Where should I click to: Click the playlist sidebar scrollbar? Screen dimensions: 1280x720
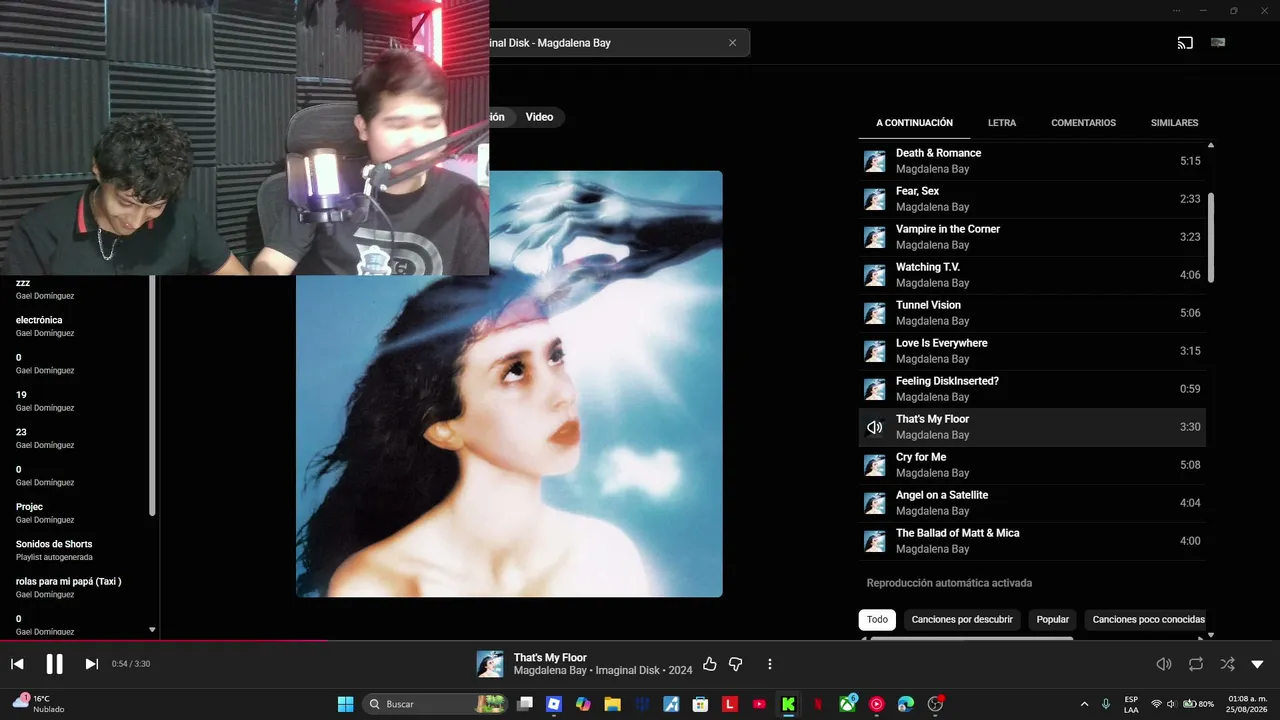(152, 395)
